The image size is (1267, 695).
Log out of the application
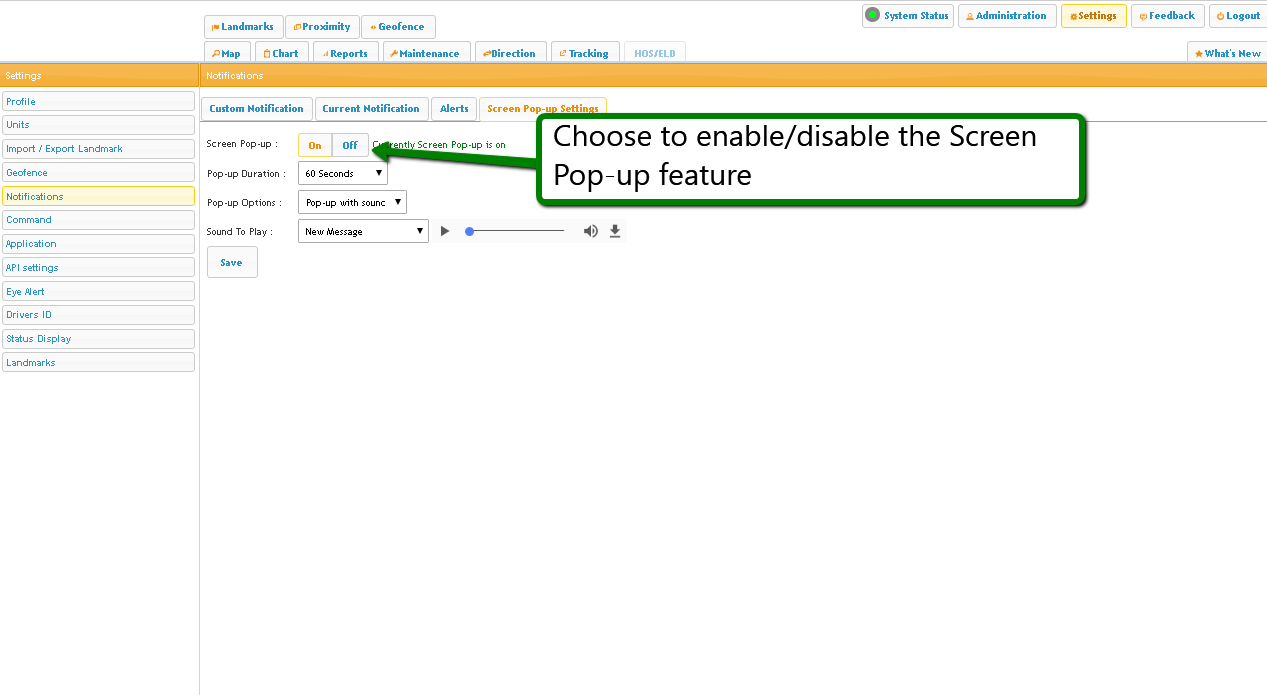(x=1237, y=16)
